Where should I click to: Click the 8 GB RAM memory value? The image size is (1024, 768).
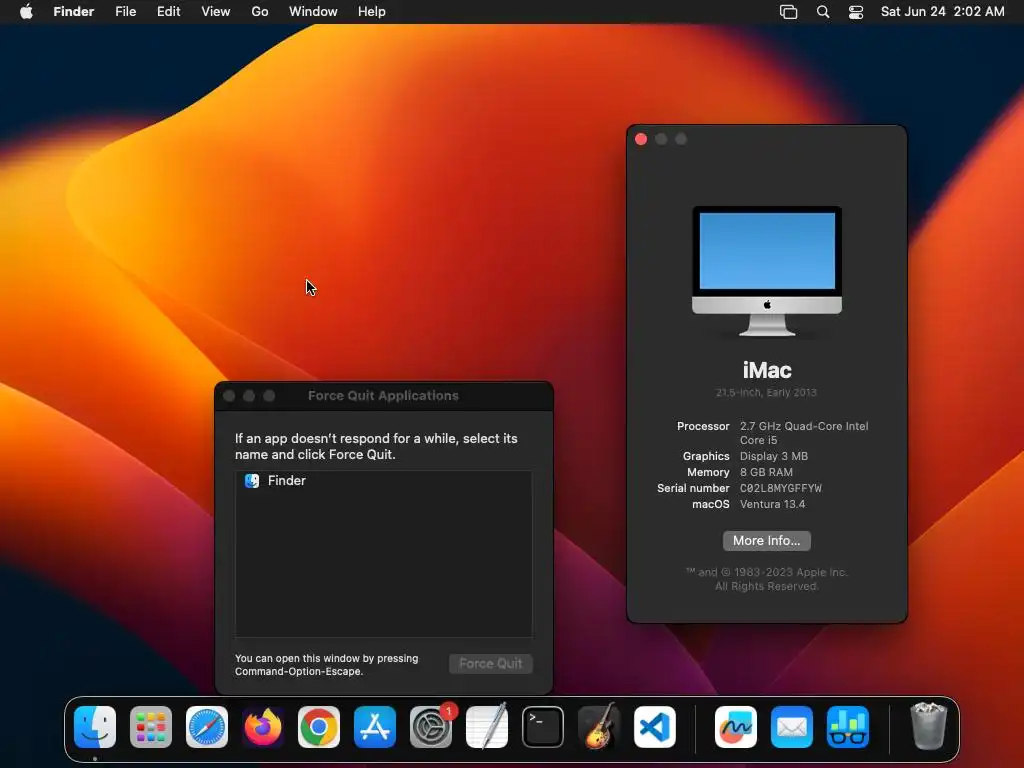(x=766, y=472)
